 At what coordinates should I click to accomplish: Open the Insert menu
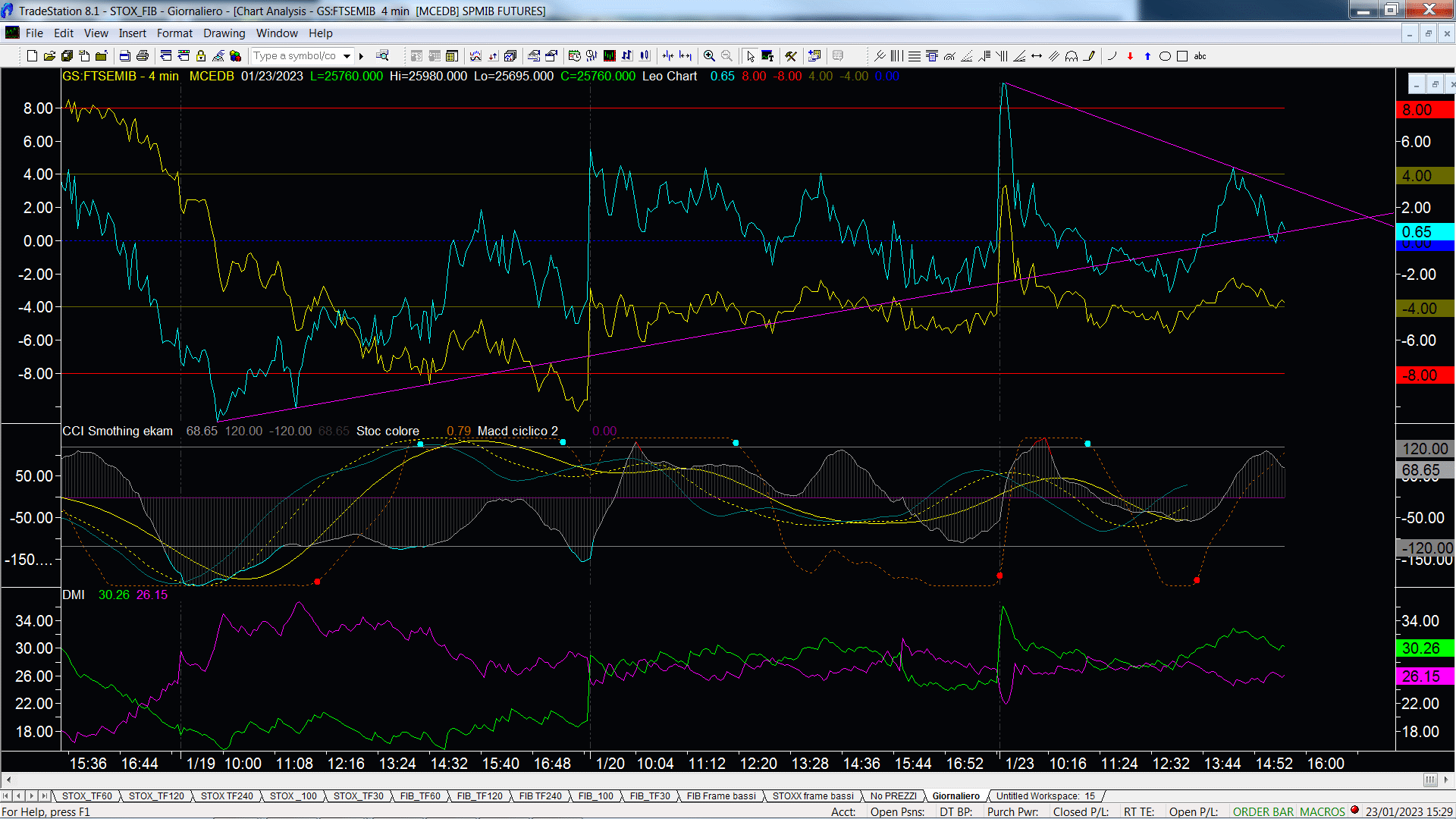tap(133, 33)
